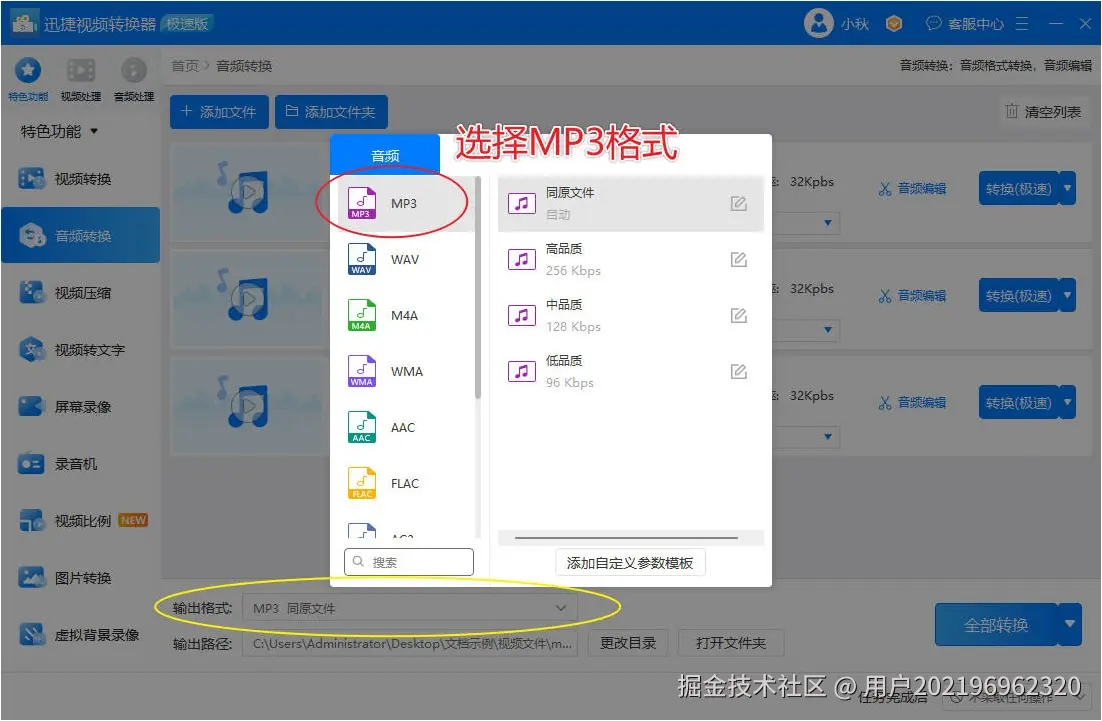
Task: Pick the M4A format icon
Action: (x=361, y=316)
